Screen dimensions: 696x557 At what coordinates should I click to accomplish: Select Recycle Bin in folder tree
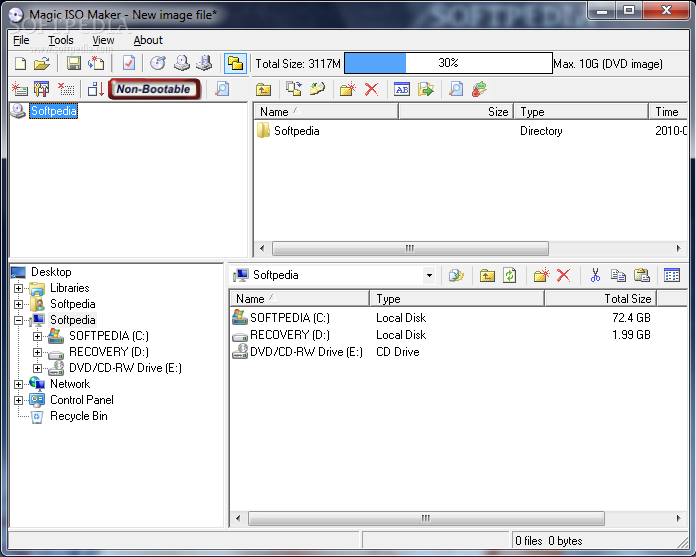coord(79,416)
